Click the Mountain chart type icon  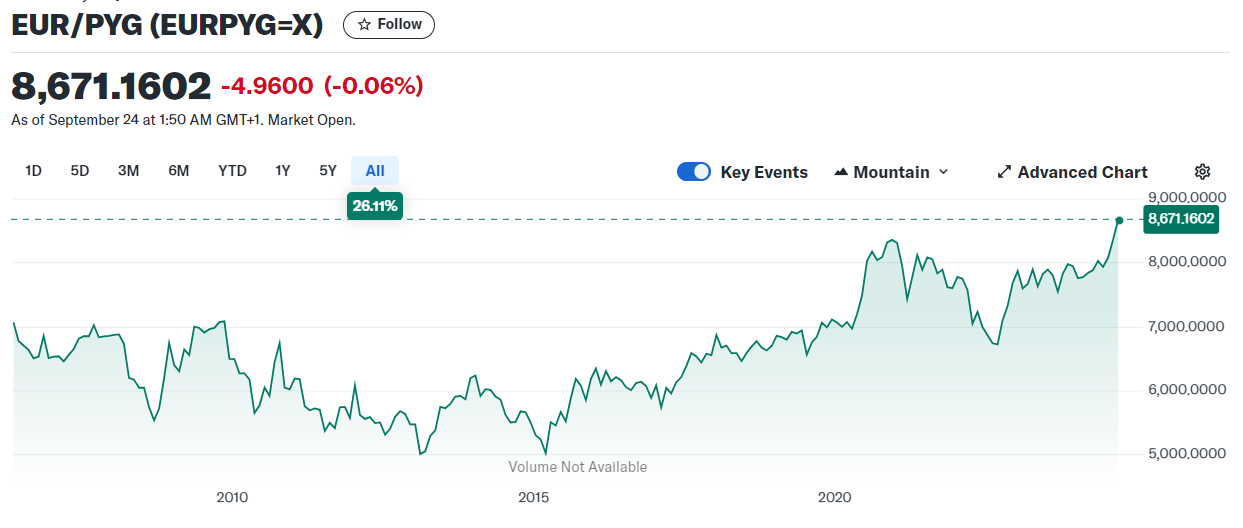tap(841, 172)
